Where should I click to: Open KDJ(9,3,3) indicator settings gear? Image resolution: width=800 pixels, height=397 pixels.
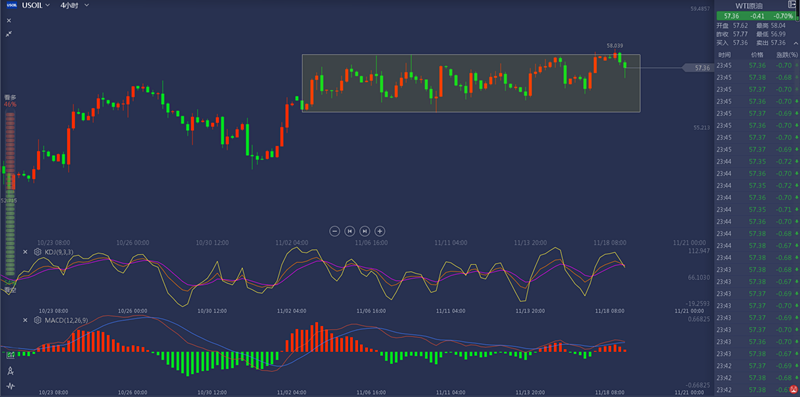tap(37, 252)
